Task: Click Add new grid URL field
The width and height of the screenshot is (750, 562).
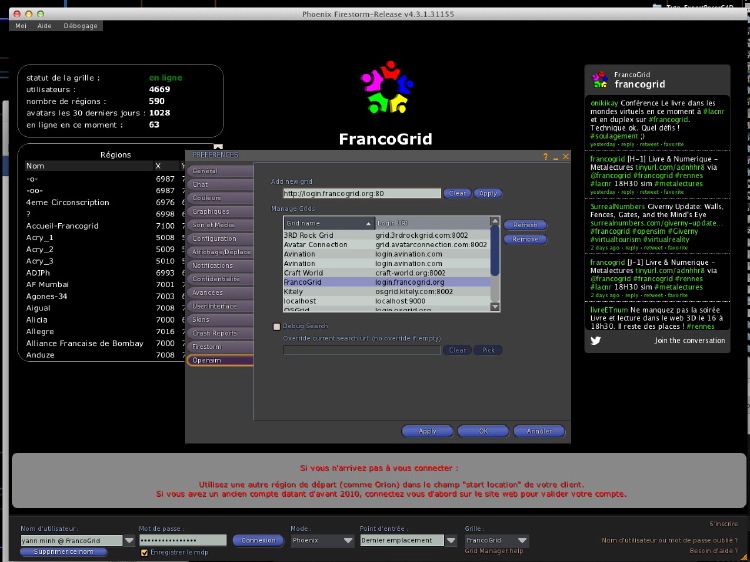Action: coord(362,193)
